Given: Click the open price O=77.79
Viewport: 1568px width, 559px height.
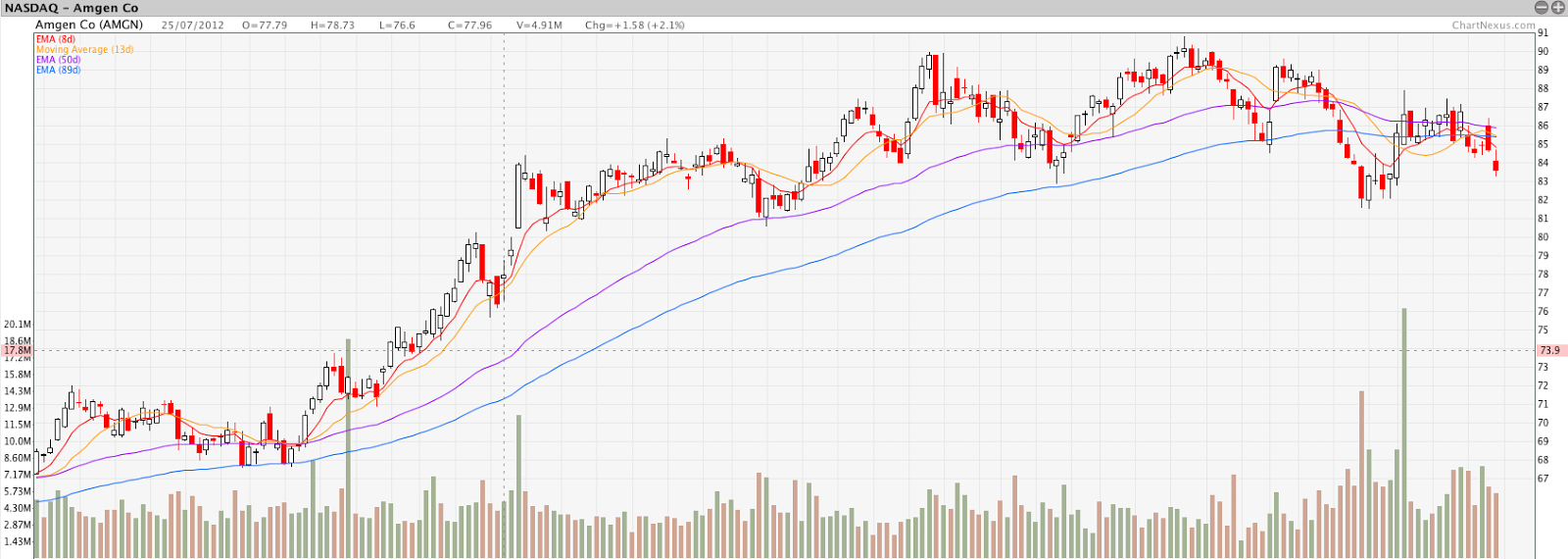Looking at the screenshot, I should pyautogui.click(x=265, y=25).
